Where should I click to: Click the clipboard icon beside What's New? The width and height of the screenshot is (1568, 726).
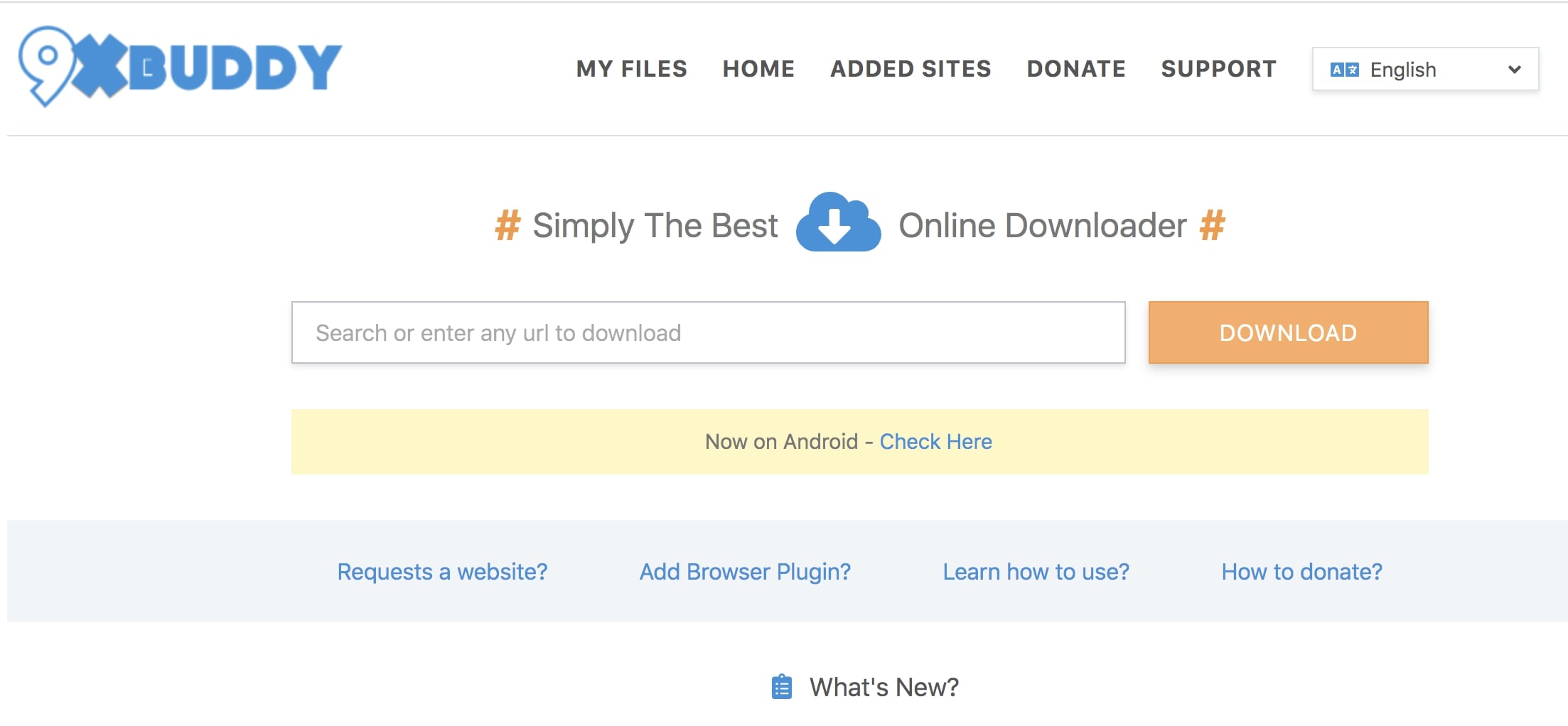(782, 686)
